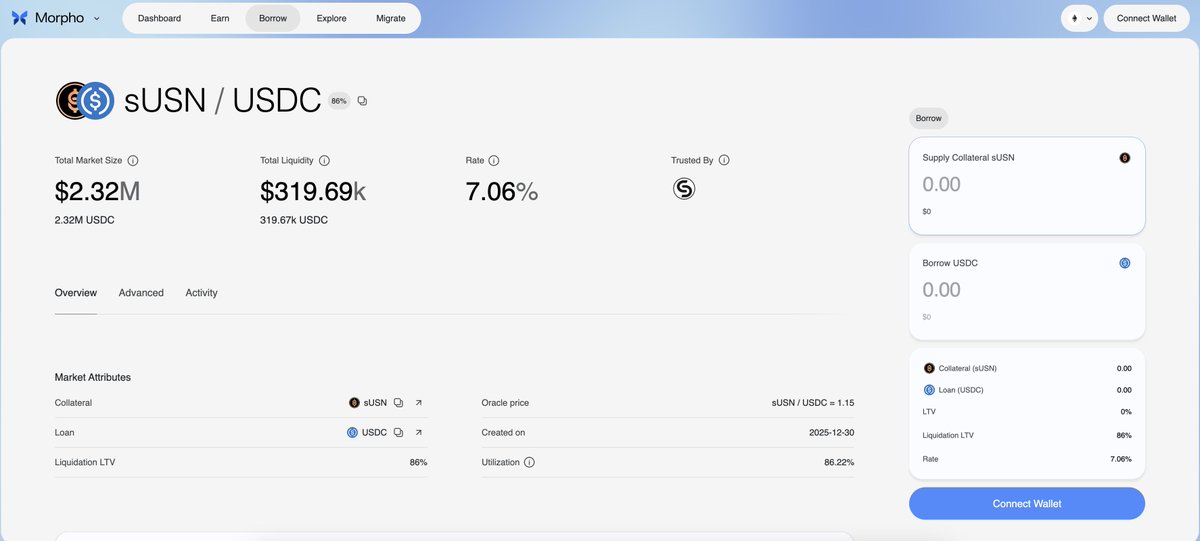Expand the Morpho app dropdown chevron
This screenshot has height=541, width=1200.
click(x=96, y=18)
